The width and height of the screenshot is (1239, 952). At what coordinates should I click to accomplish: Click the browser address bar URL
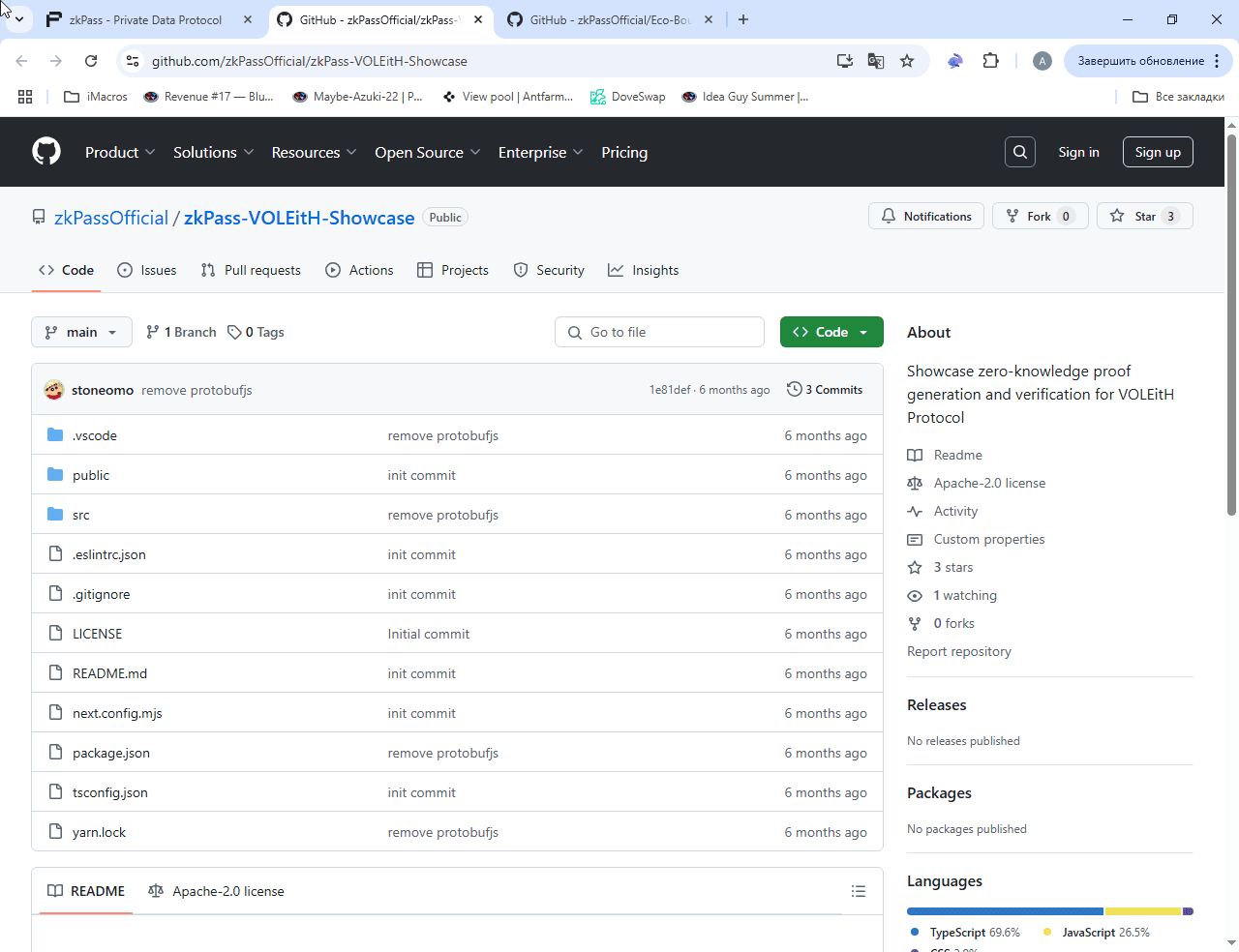click(x=310, y=61)
